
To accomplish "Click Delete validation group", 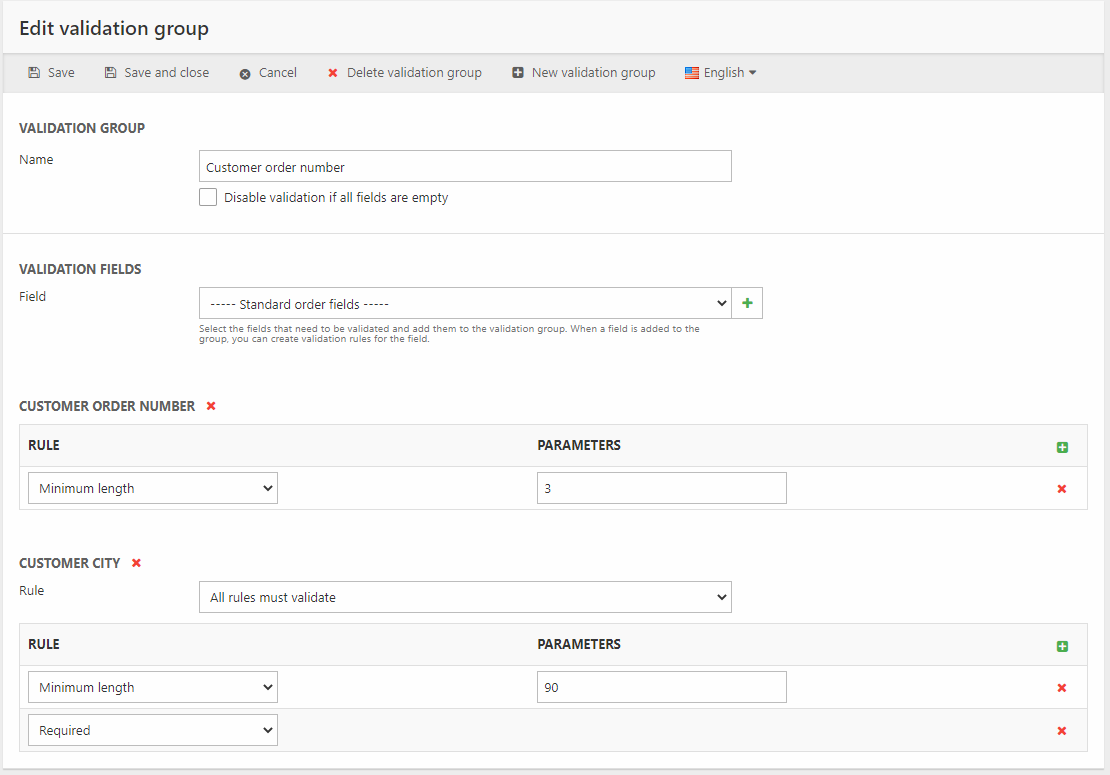I will (x=405, y=73).
